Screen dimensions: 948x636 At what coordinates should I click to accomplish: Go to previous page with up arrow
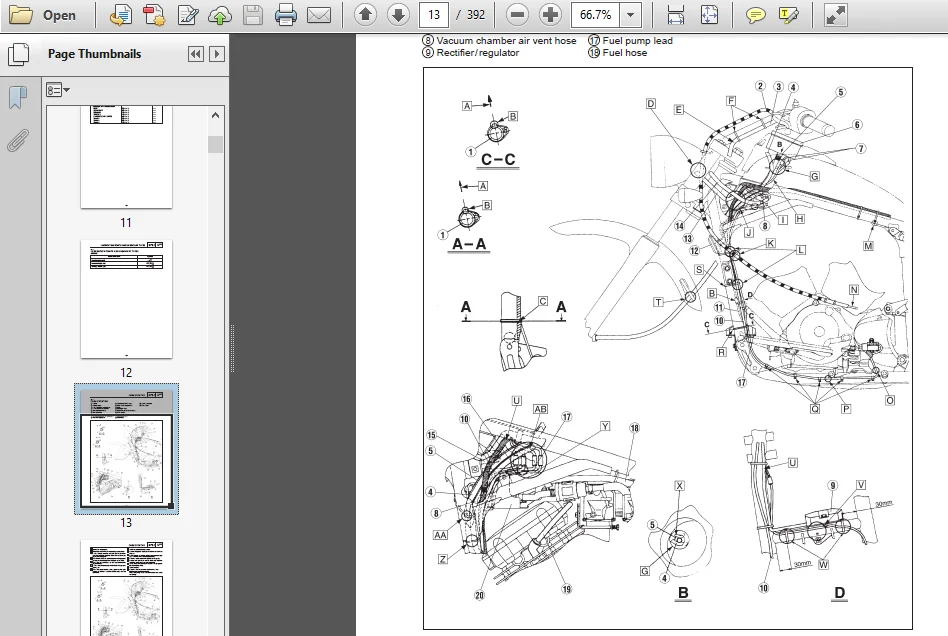click(365, 15)
